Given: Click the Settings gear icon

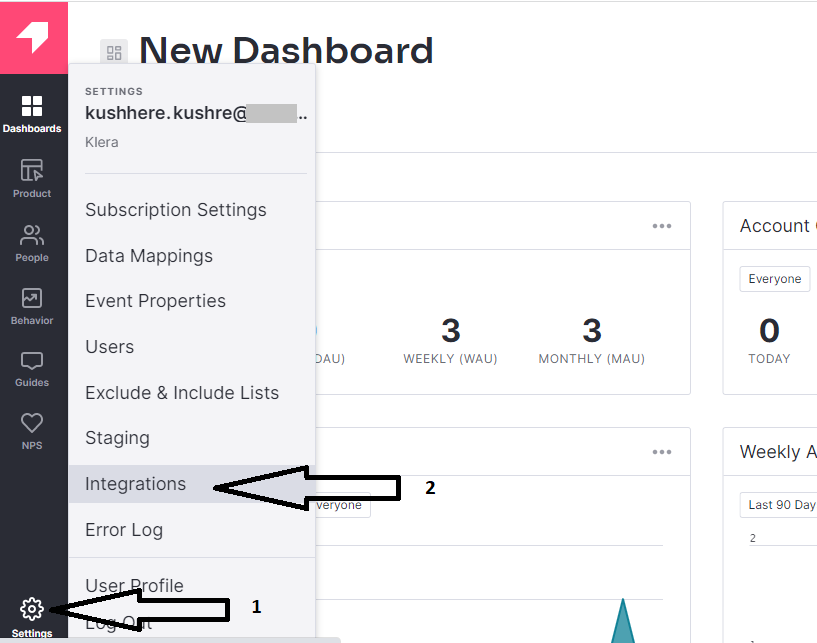Looking at the screenshot, I should coord(32,608).
